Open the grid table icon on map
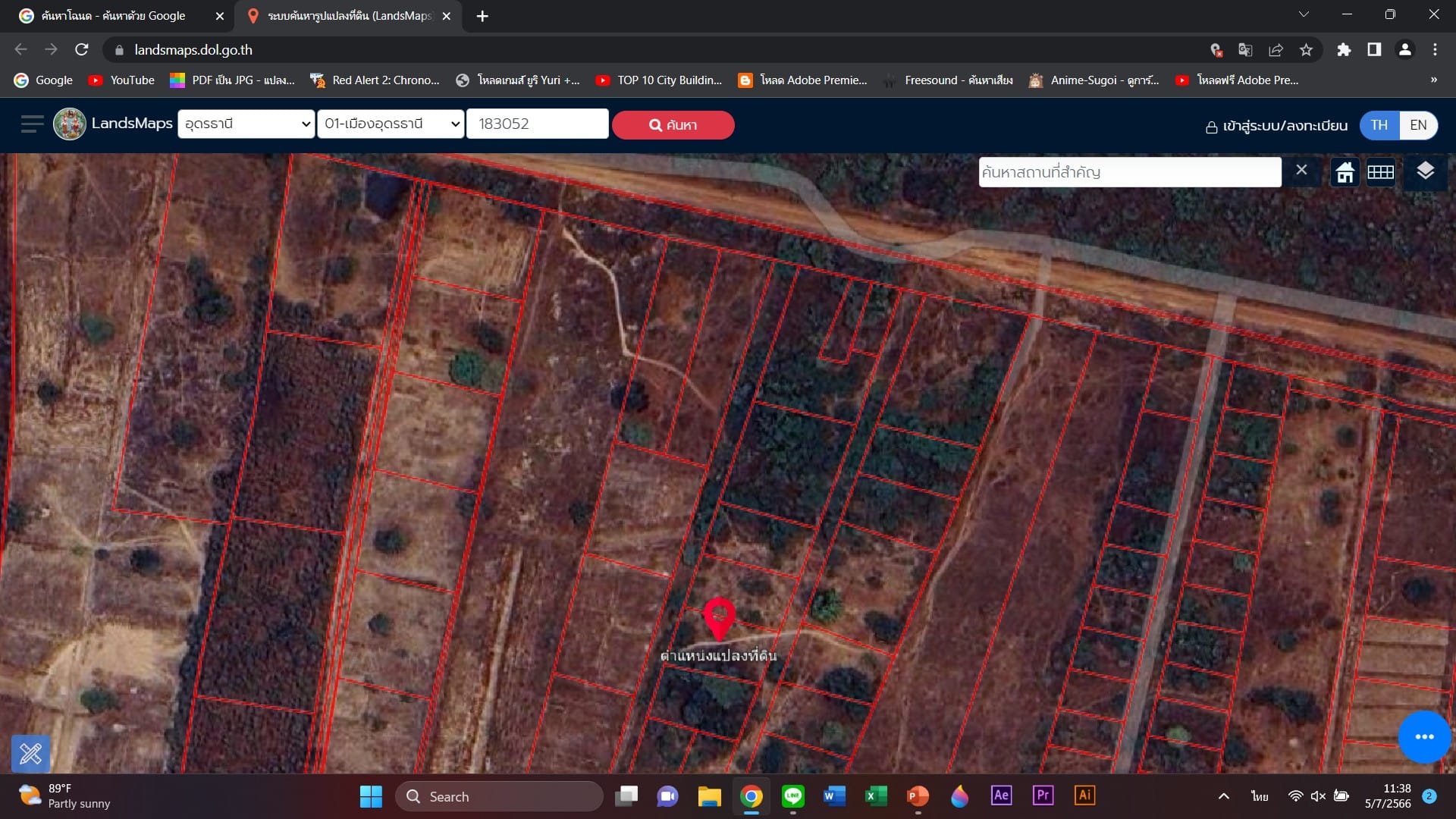Viewport: 1456px width, 819px height. (x=1381, y=173)
